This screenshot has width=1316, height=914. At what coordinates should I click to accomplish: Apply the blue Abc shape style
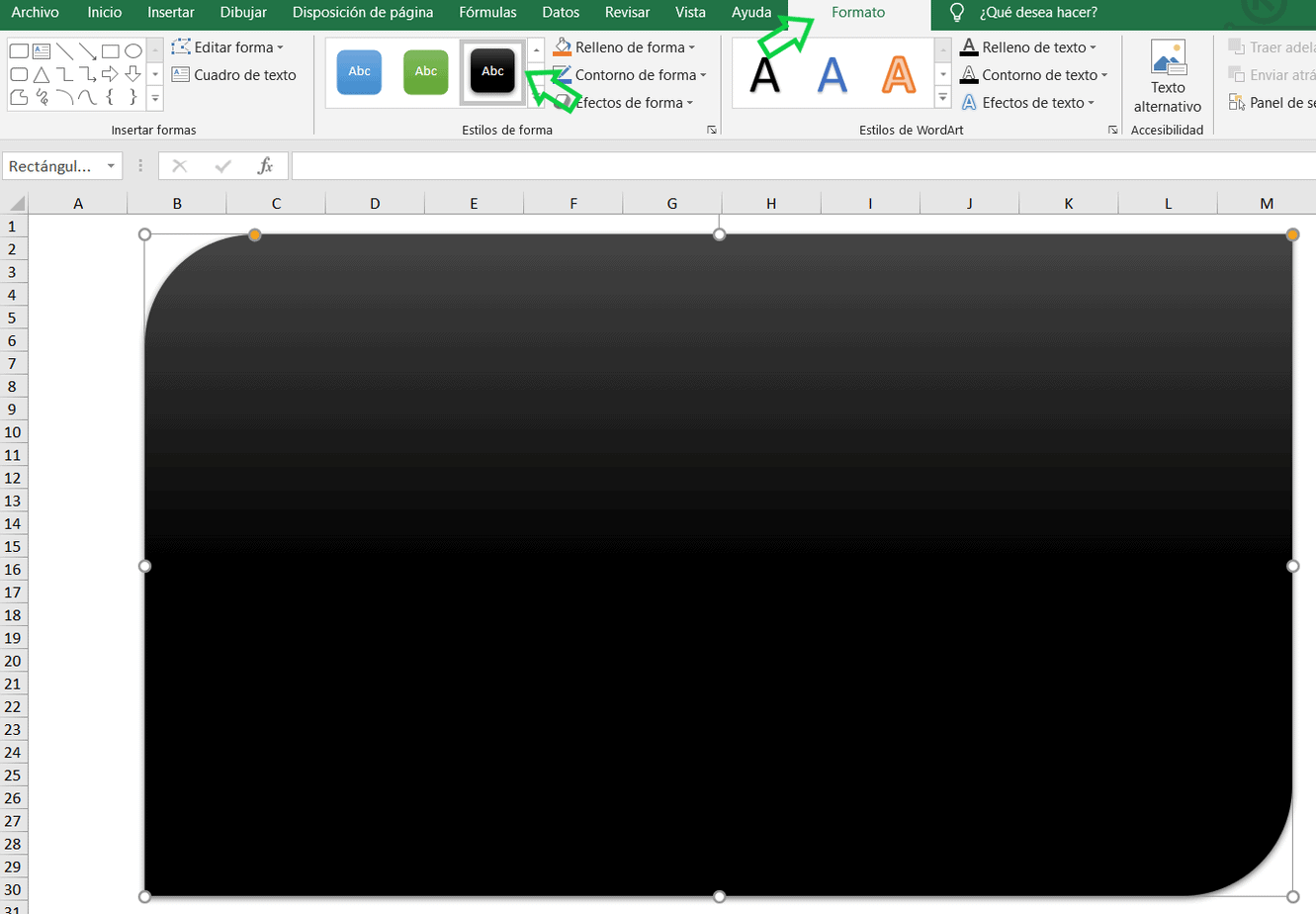pos(359,72)
